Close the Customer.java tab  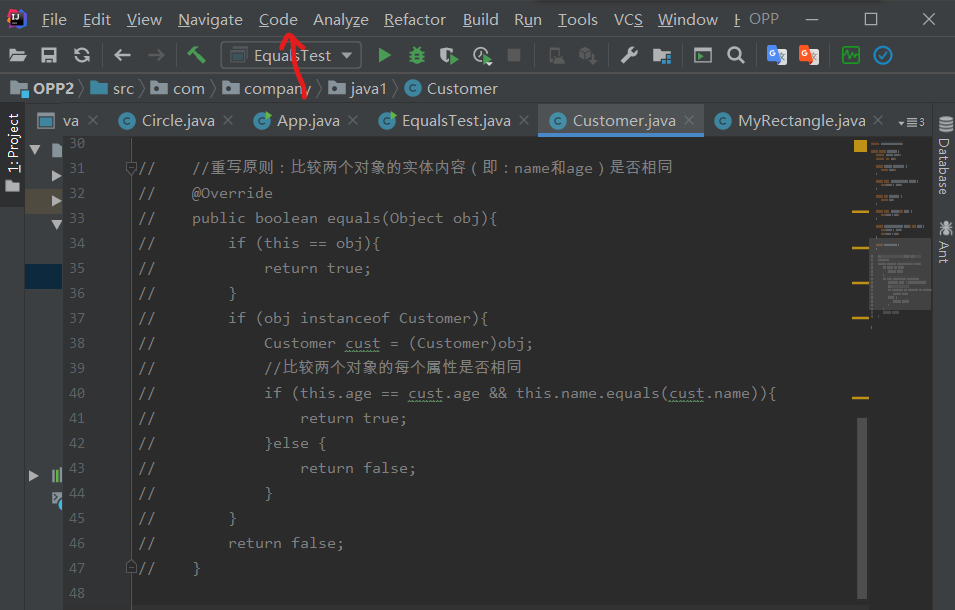[689, 120]
